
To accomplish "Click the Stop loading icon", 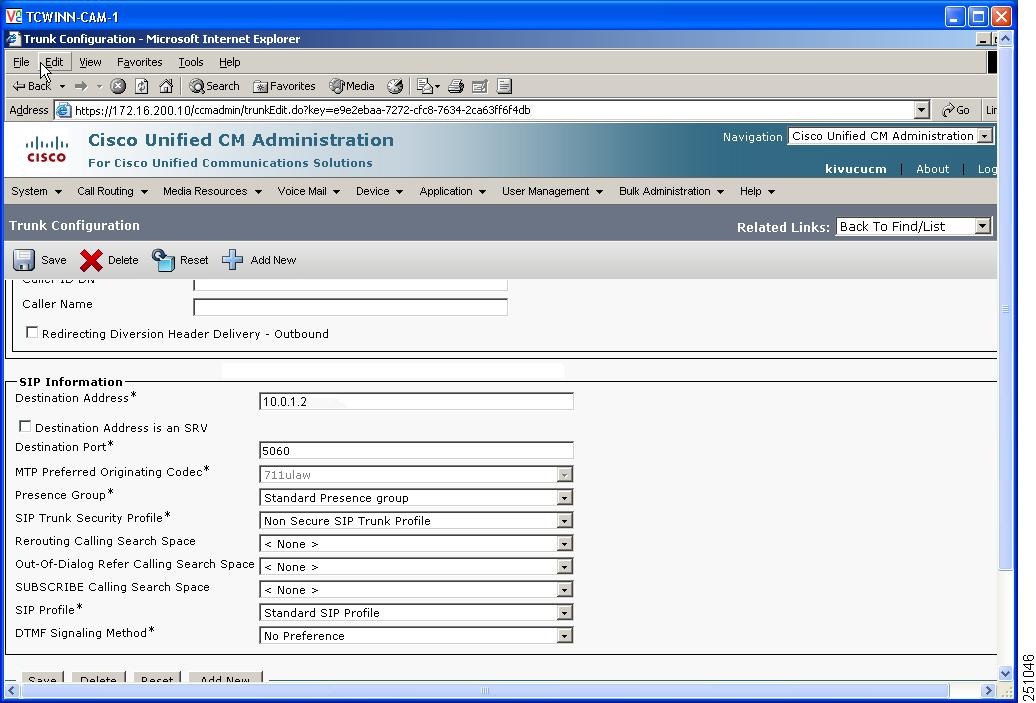I will [x=118, y=86].
